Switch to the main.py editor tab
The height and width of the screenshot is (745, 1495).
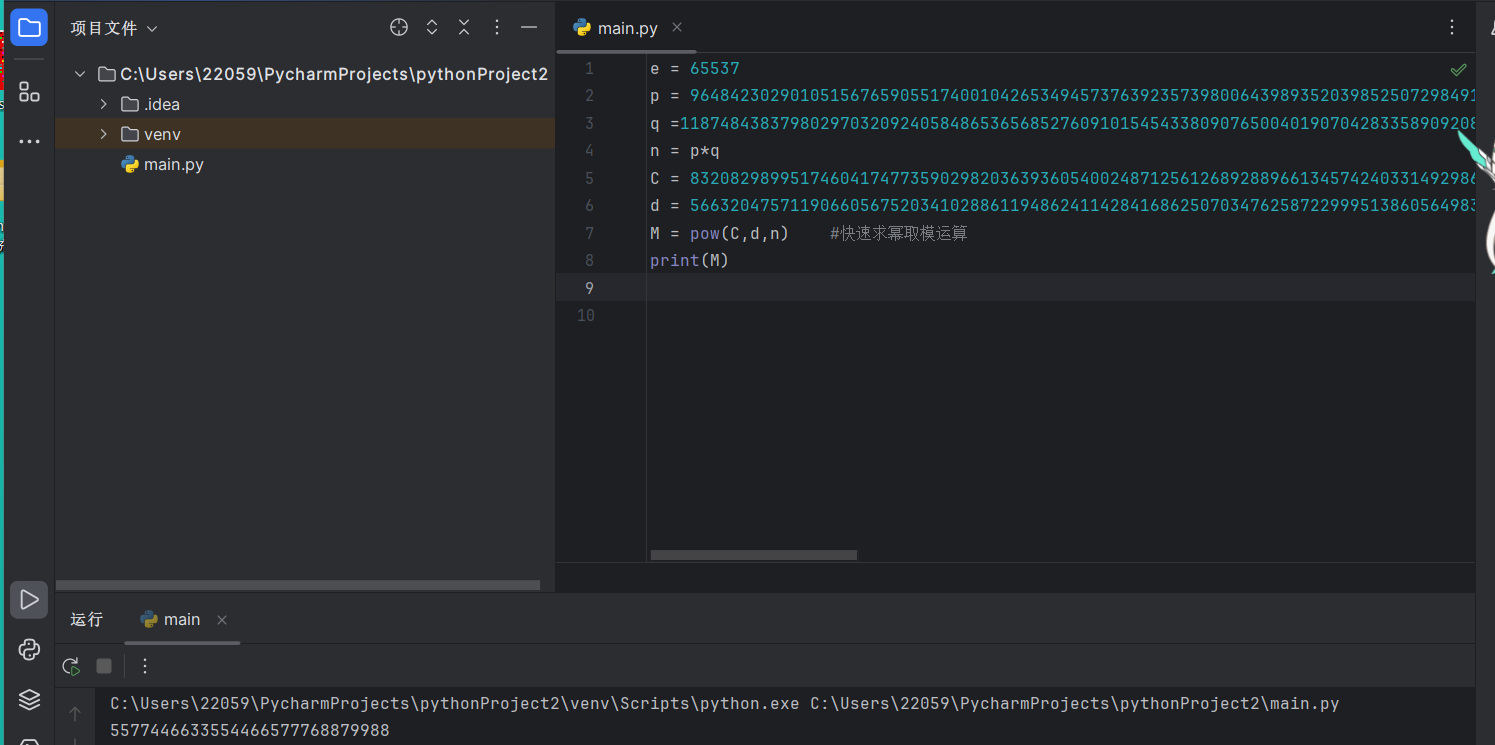click(x=626, y=28)
